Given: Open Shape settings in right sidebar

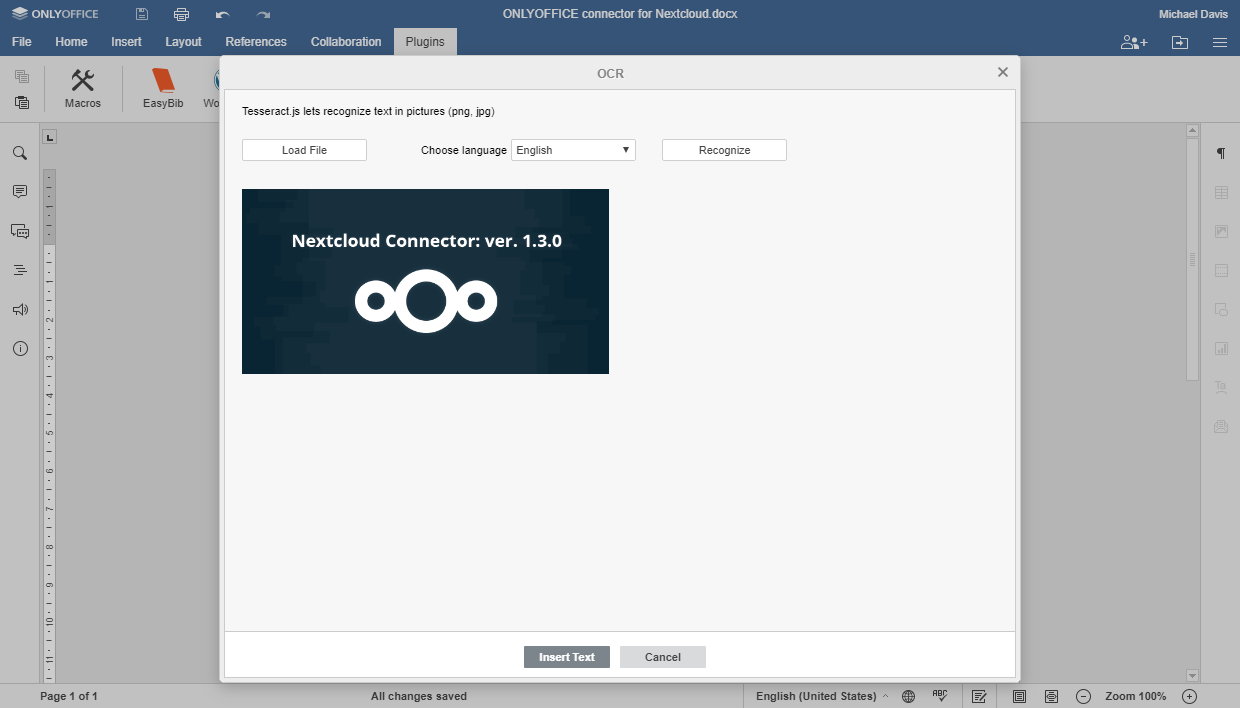Looking at the screenshot, I should (1221, 309).
